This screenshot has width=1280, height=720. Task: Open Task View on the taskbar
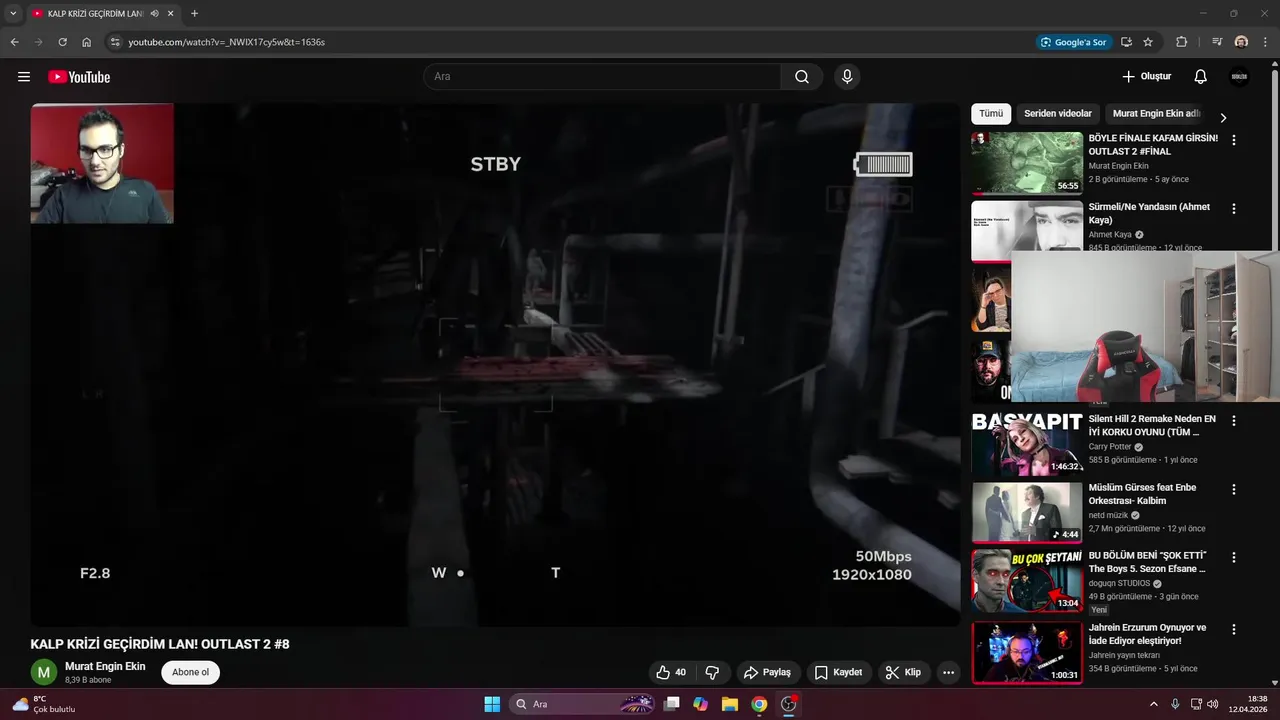pyautogui.click(x=672, y=704)
